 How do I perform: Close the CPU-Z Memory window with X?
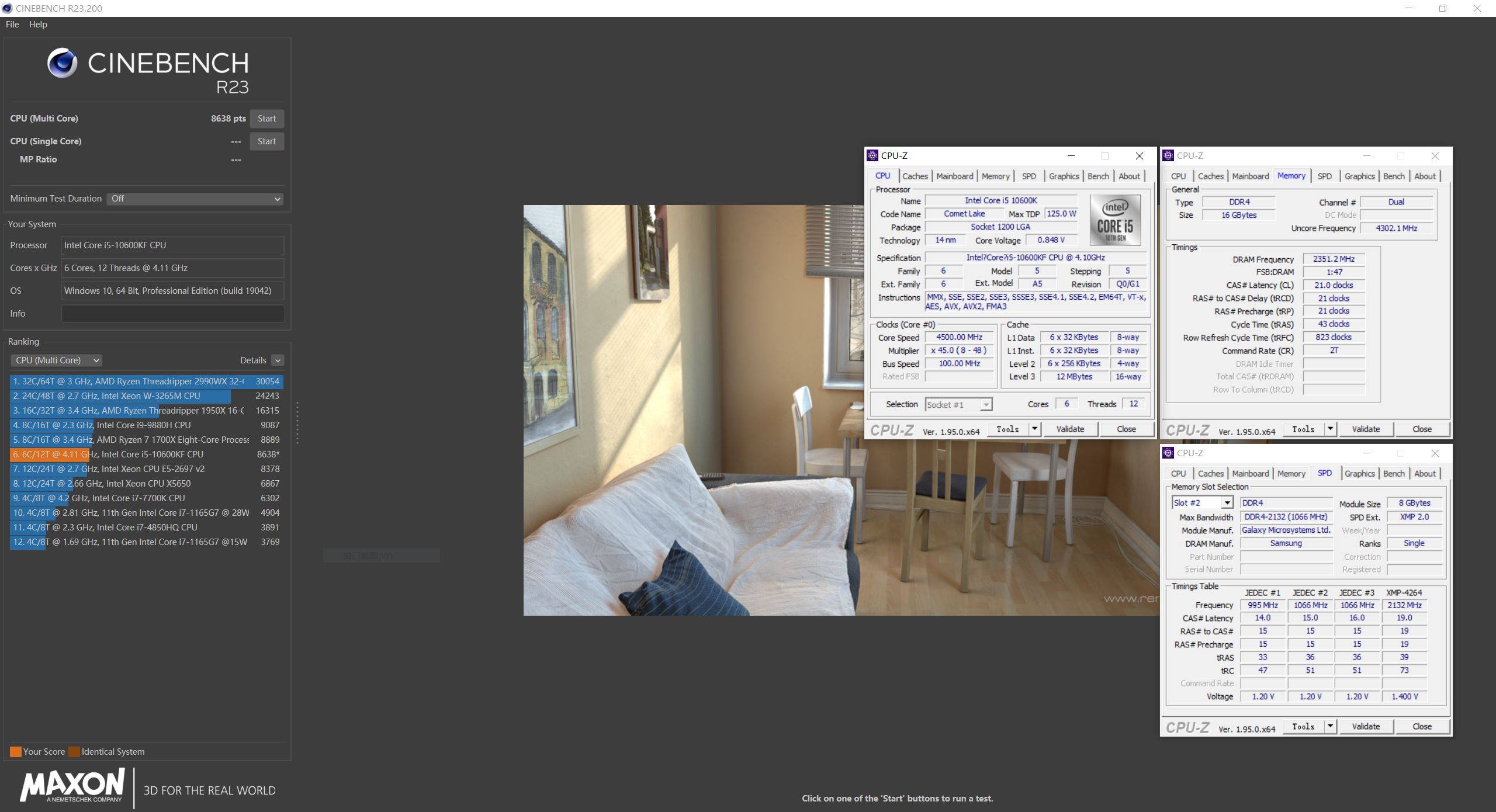coord(1435,156)
